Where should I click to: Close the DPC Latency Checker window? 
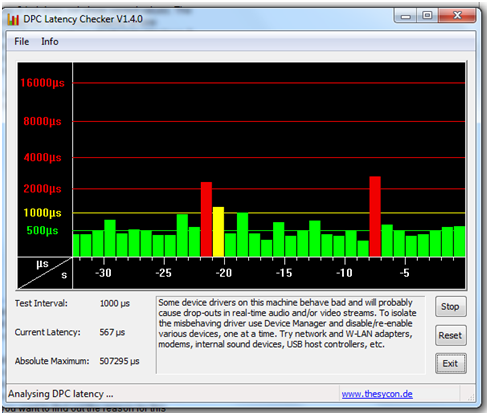(x=457, y=16)
